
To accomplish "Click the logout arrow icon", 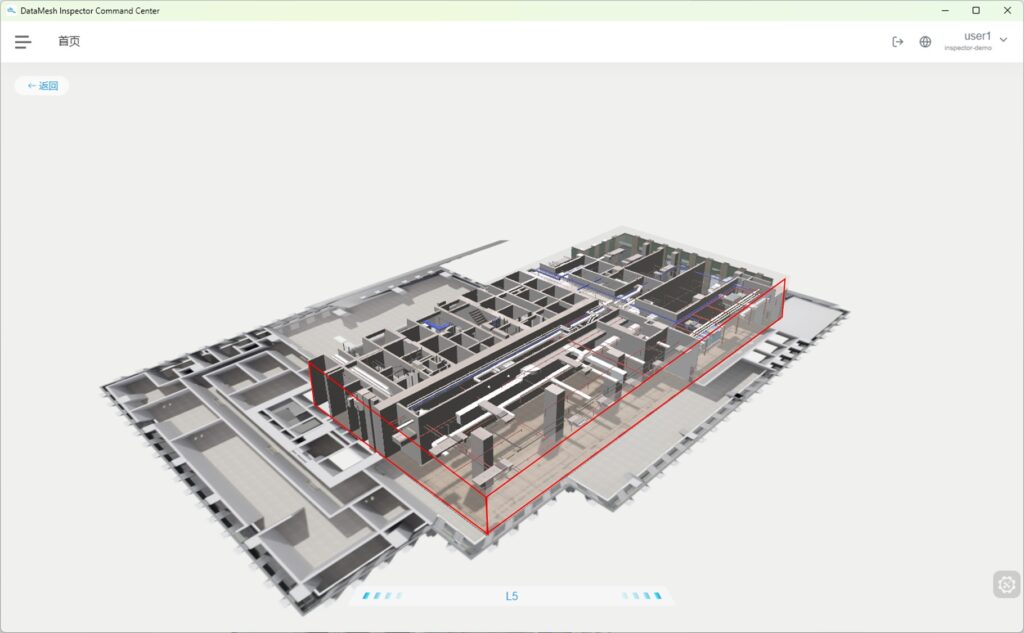I will click(897, 42).
